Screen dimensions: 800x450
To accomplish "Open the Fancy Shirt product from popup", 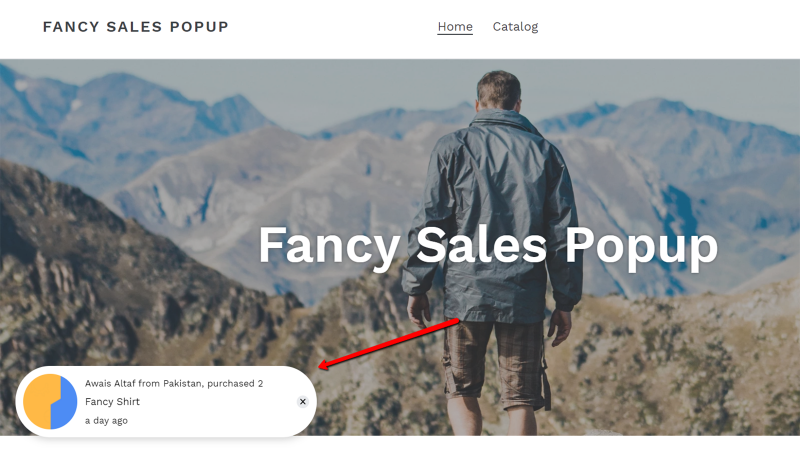I will [112, 402].
